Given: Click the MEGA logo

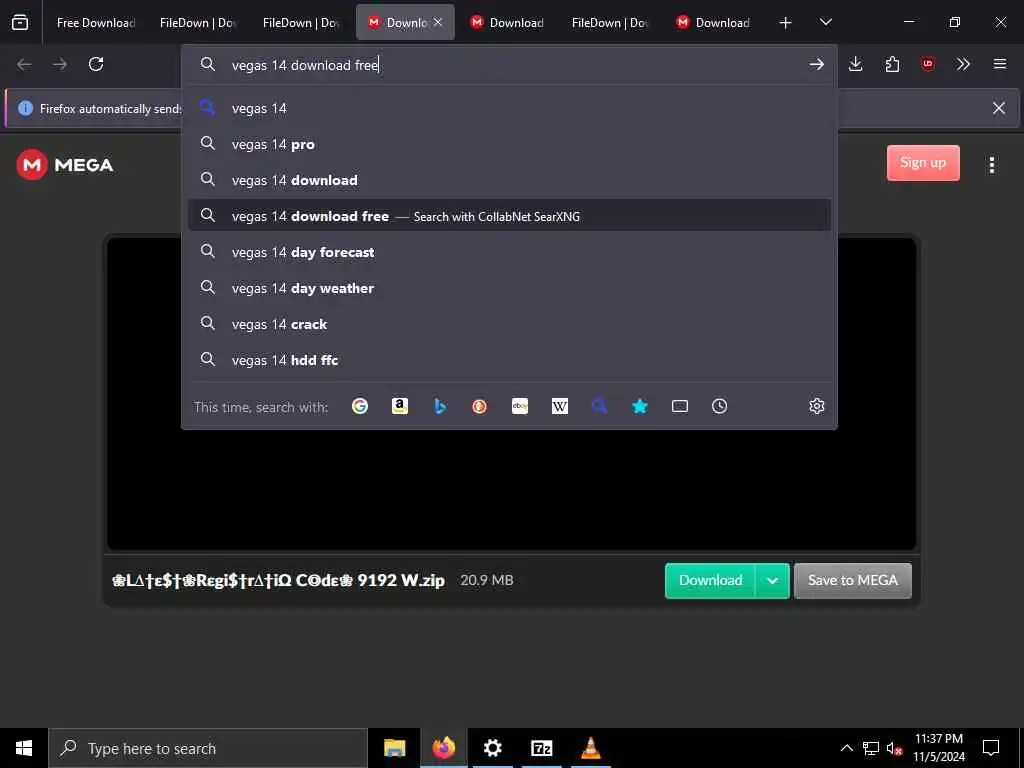Looking at the screenshot, I should pyautogui.click(x=65, y=165).
